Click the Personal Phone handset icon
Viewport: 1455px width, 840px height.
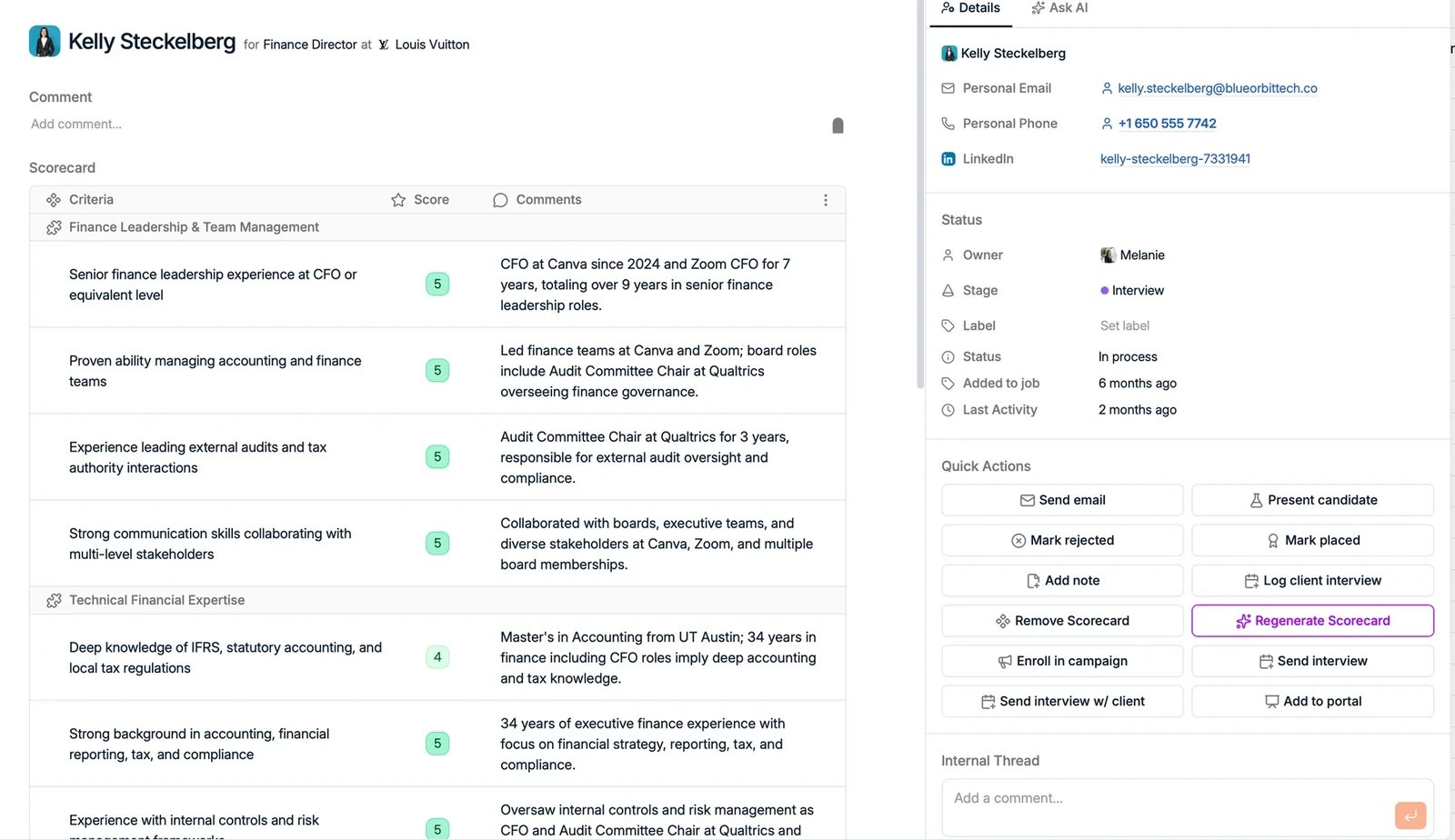948,124
